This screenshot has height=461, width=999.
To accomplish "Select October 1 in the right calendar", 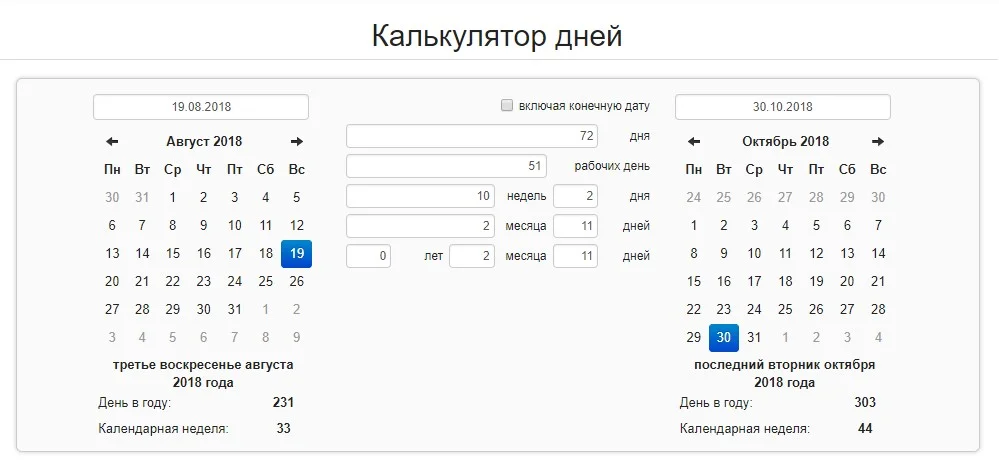I will pyautogui.click(x=694, y=226).
